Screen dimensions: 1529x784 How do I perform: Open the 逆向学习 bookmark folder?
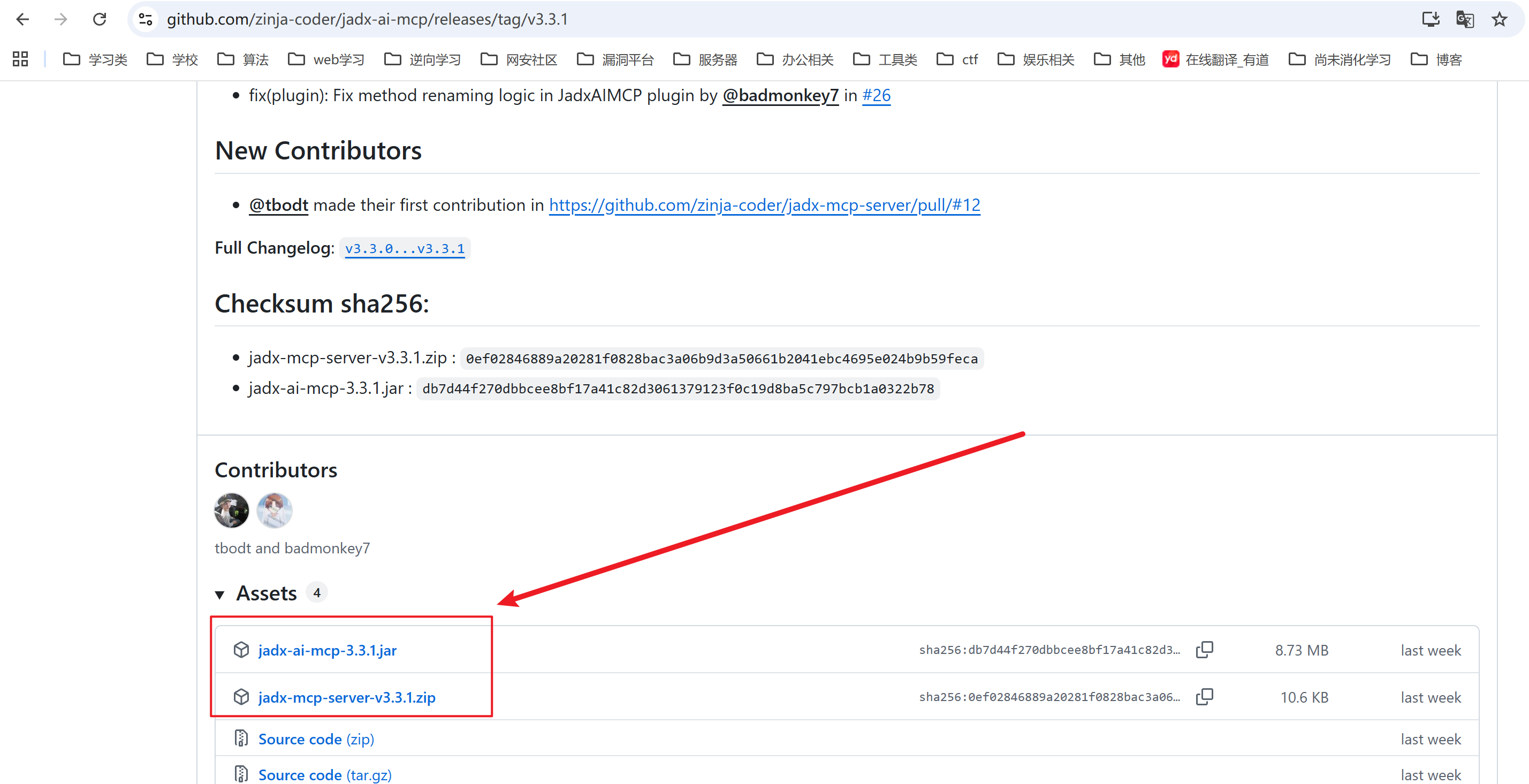point(423,59)
